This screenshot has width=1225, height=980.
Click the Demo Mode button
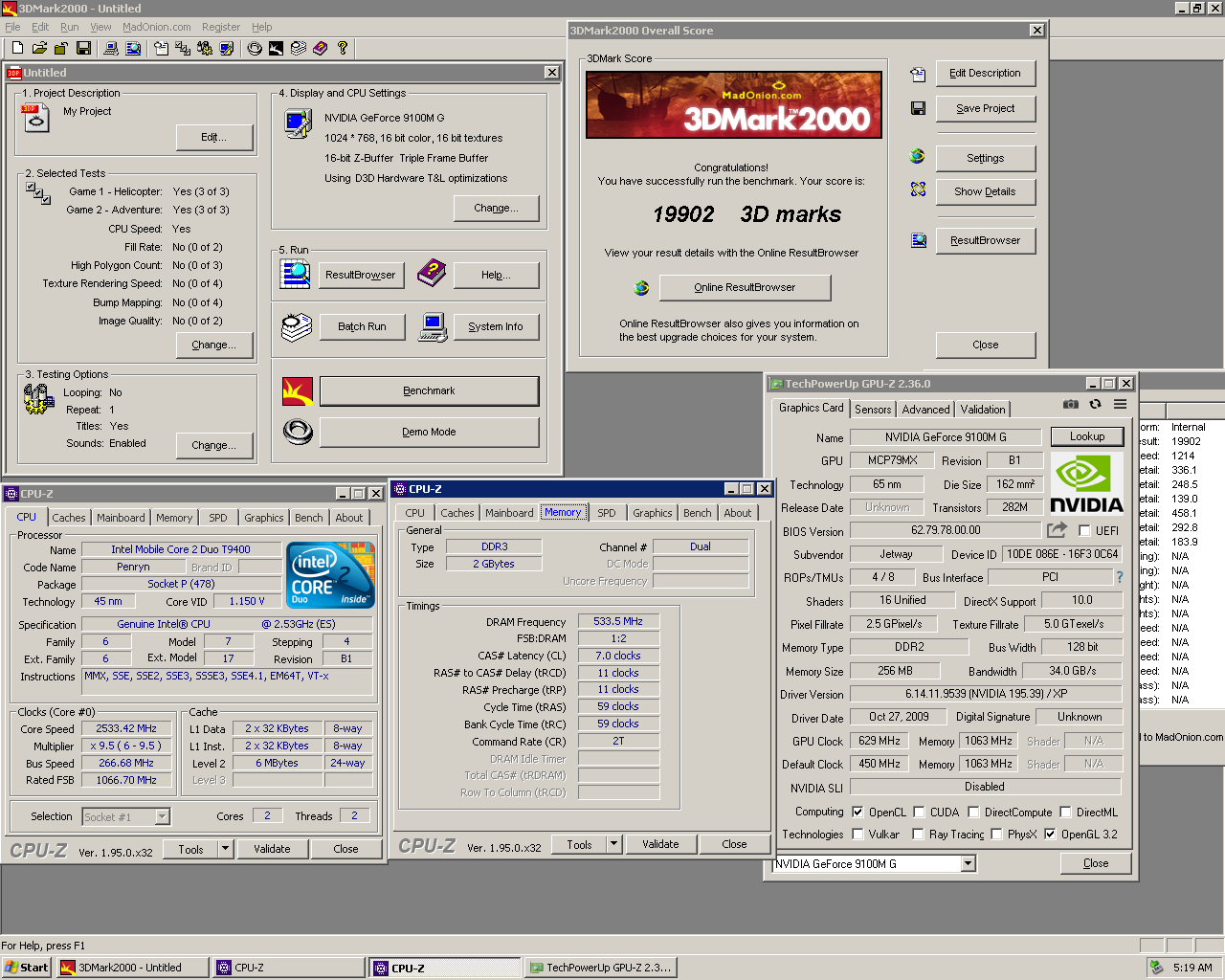click(x=429, y=432)
